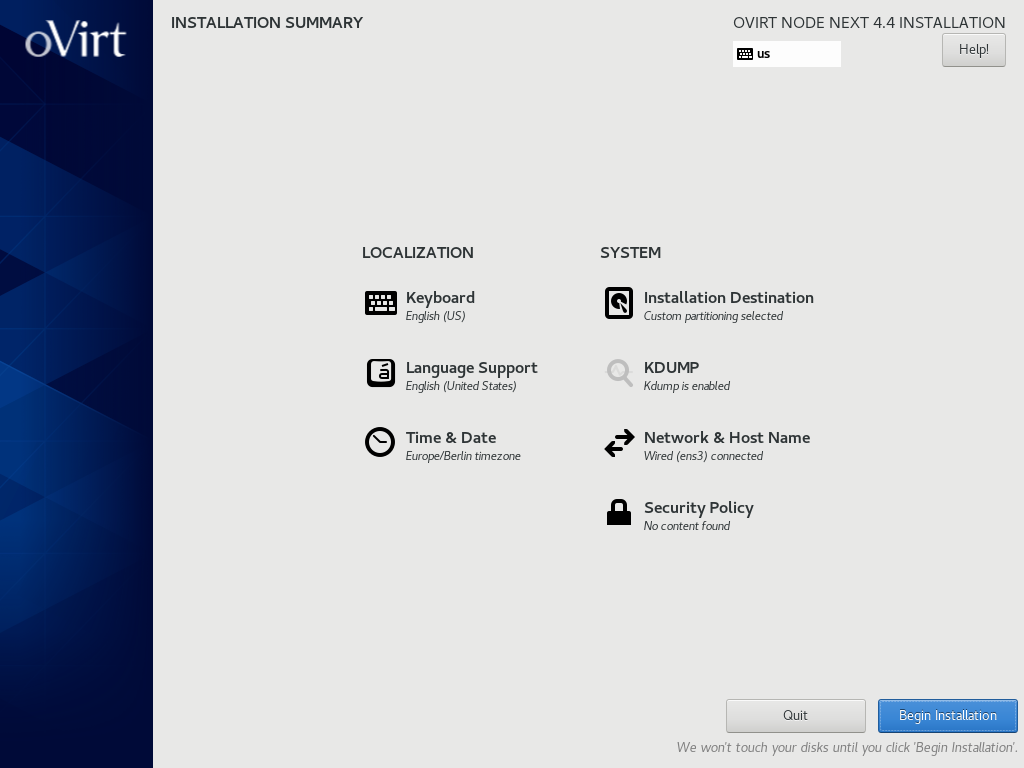Click the Keyboard icon under Localization
Screen dimensions: 1024x768
(x=381, y=303)
